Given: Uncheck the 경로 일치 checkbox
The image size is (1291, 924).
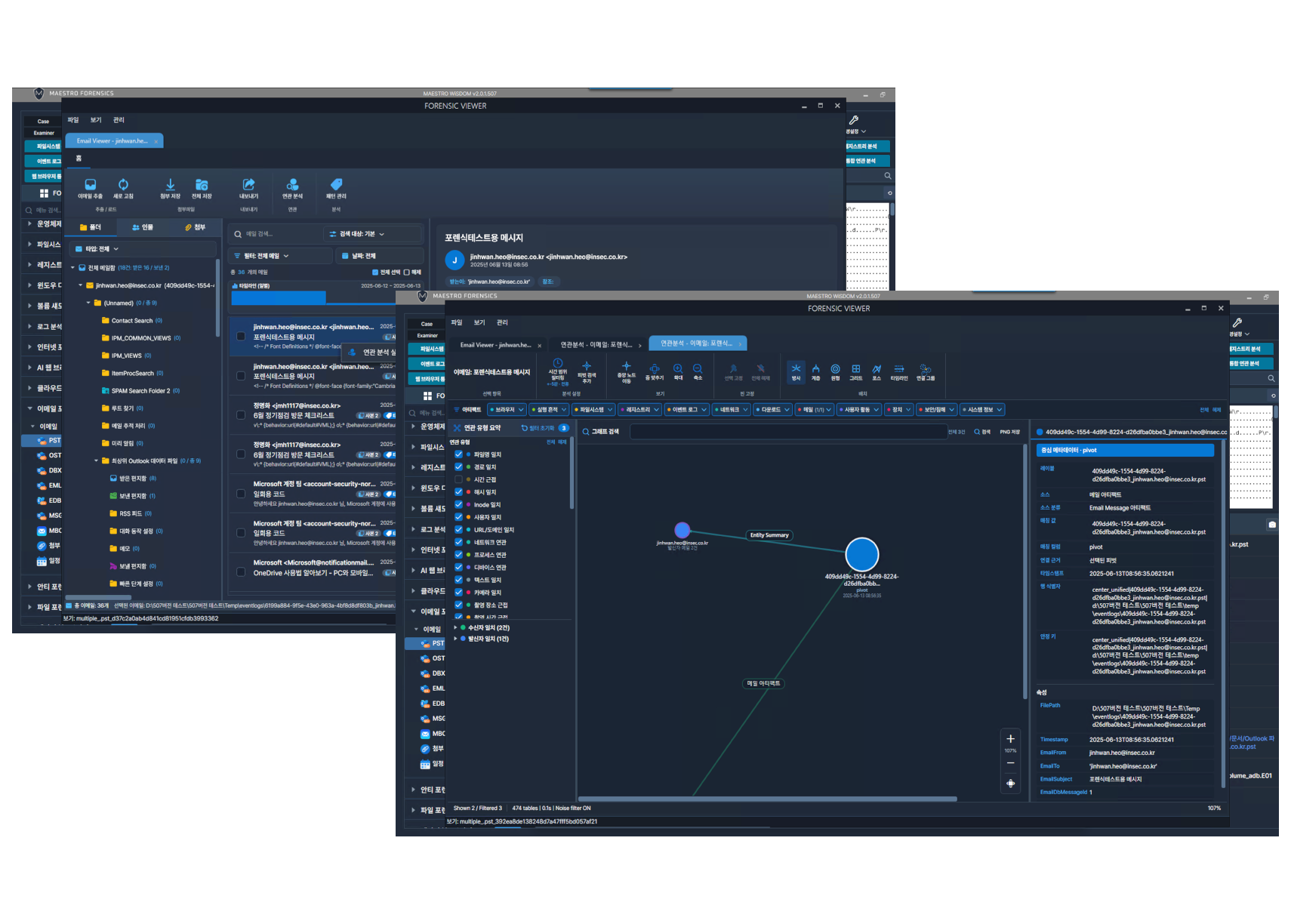Looking at the screenshot, I should 458,467.
